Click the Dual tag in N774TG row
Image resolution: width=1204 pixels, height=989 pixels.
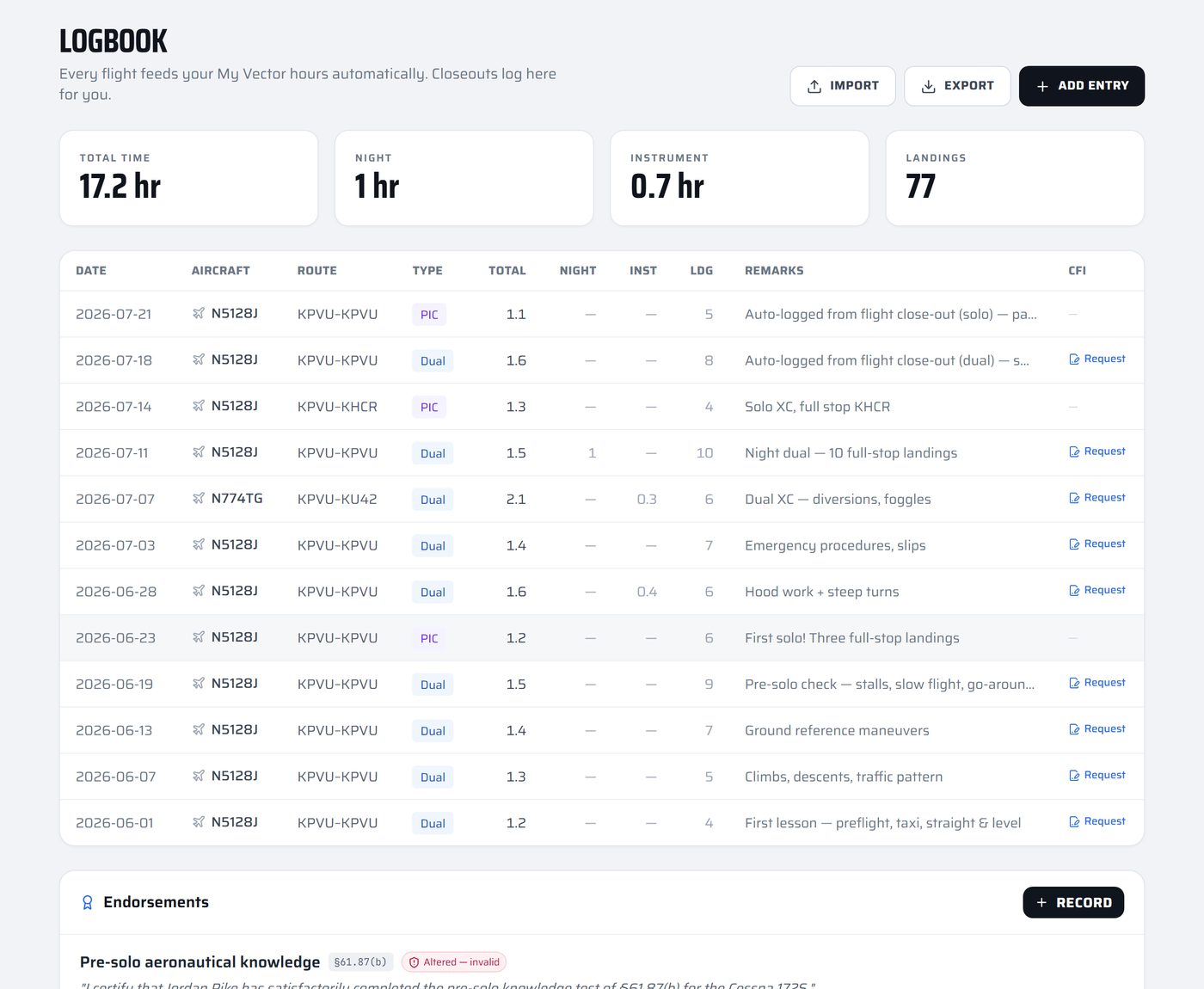pyautogui.click(x=433, y=500)
